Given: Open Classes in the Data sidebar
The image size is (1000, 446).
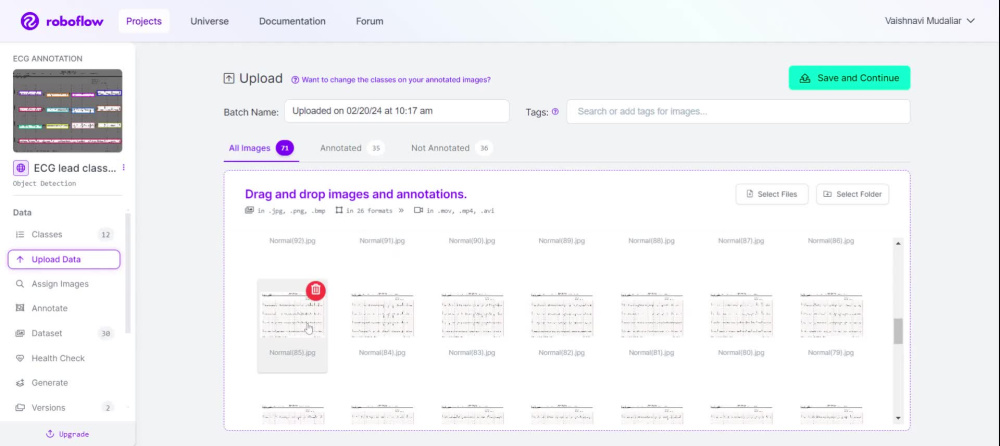Looking at the screenshot, I should [x=64, y=235].
